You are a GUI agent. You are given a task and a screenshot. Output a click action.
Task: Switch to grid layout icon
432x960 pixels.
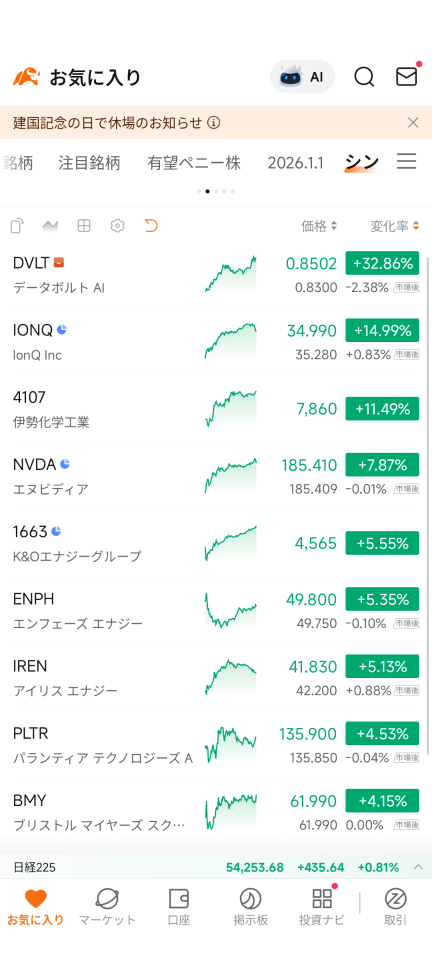pyautogui.click(x=84, y=226)
